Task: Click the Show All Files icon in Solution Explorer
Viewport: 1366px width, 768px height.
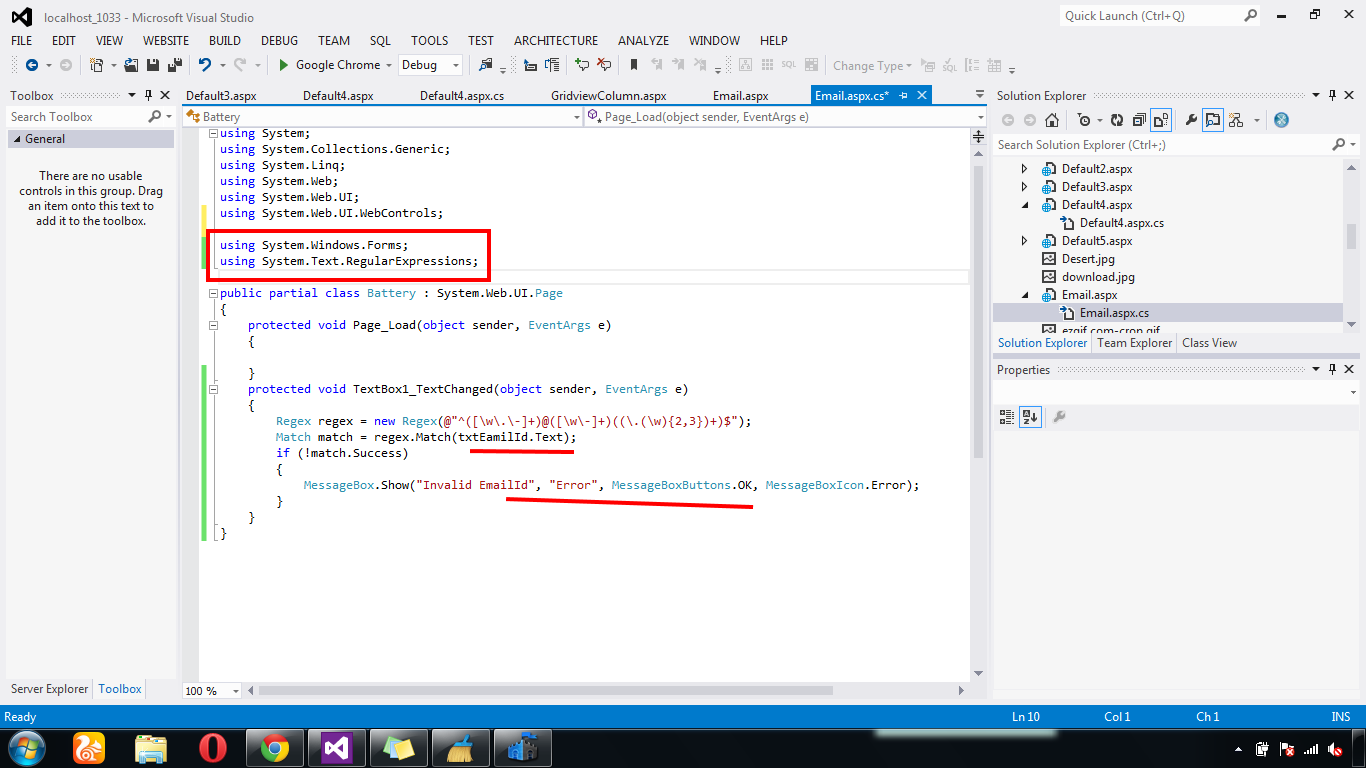Action: tap(1160, 119)
